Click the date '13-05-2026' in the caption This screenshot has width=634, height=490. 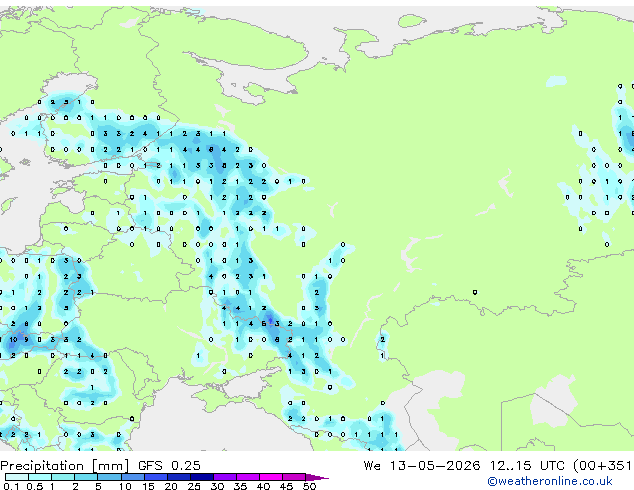[x=435, y=466]
